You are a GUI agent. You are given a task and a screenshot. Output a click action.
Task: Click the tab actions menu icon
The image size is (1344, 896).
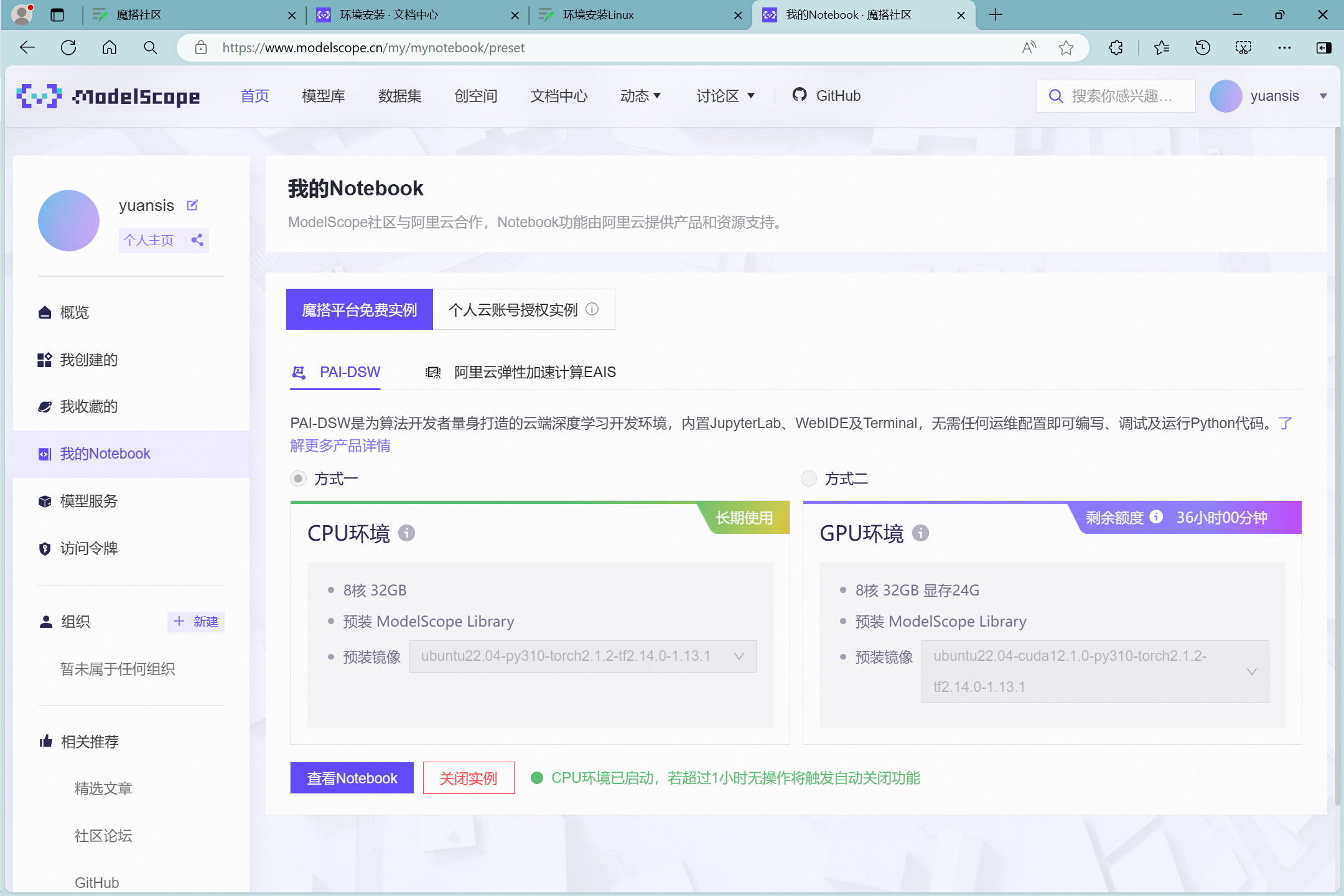(x=57, y=14)
